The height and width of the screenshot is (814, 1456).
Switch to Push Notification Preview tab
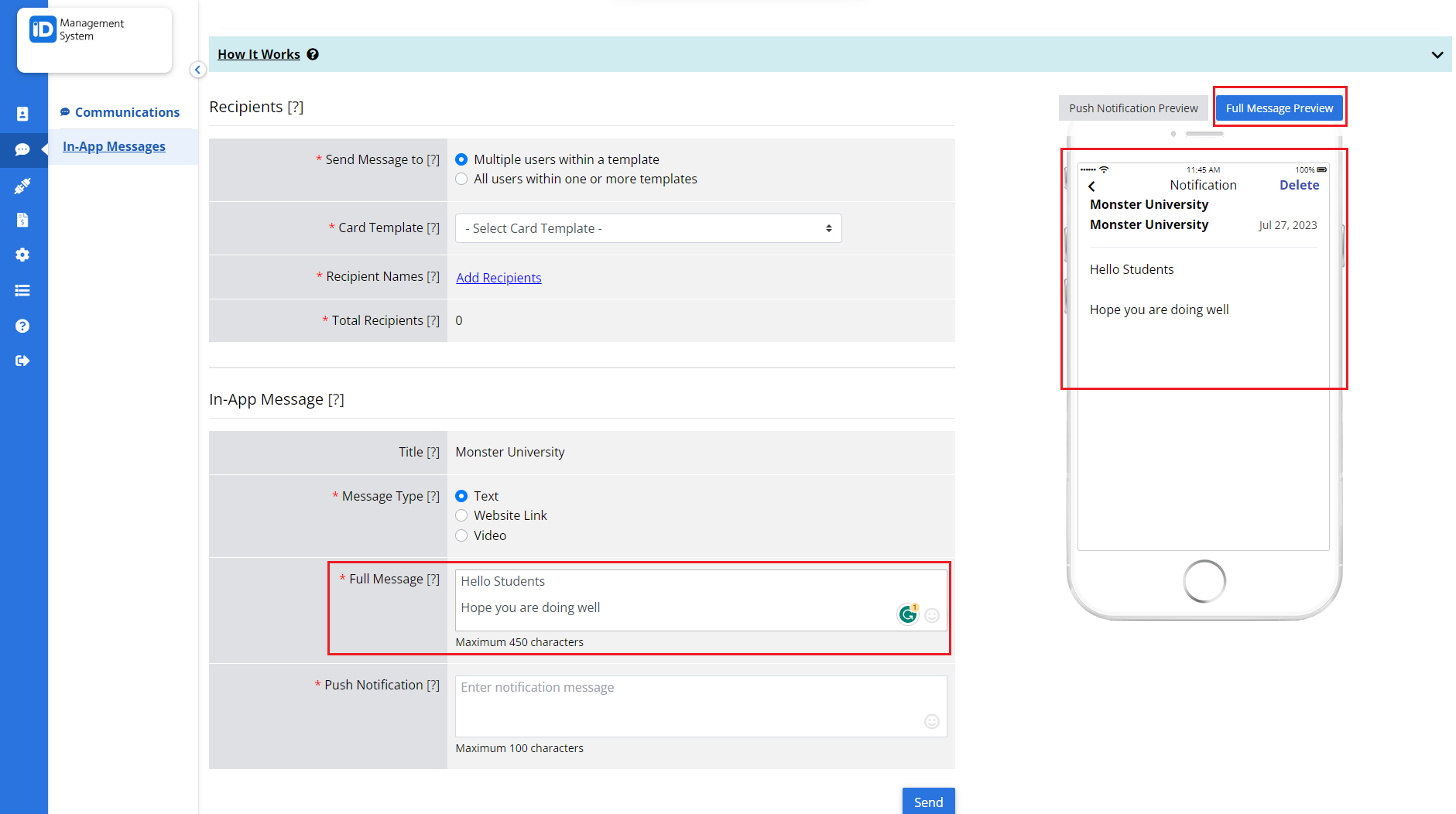pos(1133,108)
